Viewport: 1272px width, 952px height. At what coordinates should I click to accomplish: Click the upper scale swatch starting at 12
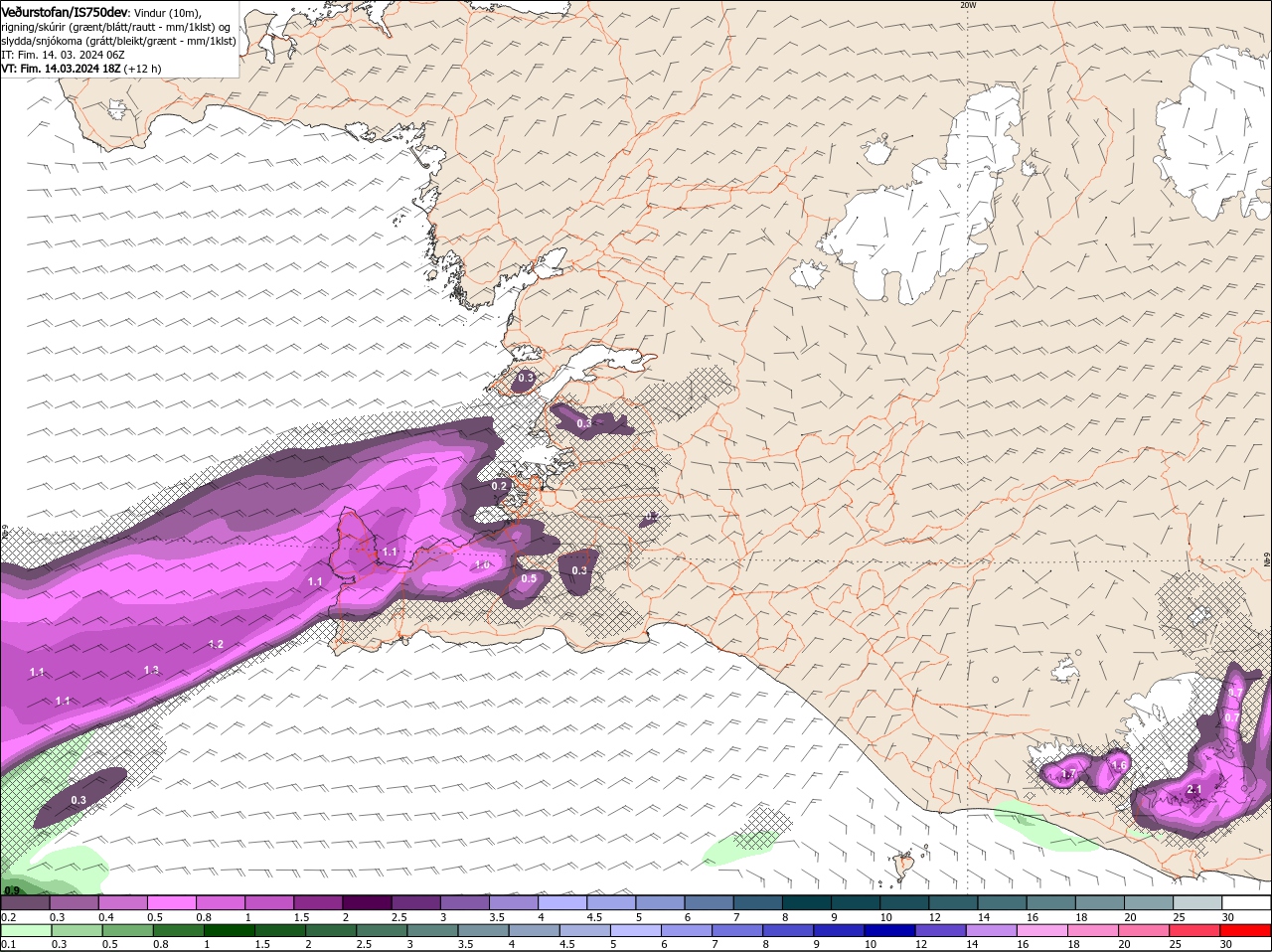(953, 902)
